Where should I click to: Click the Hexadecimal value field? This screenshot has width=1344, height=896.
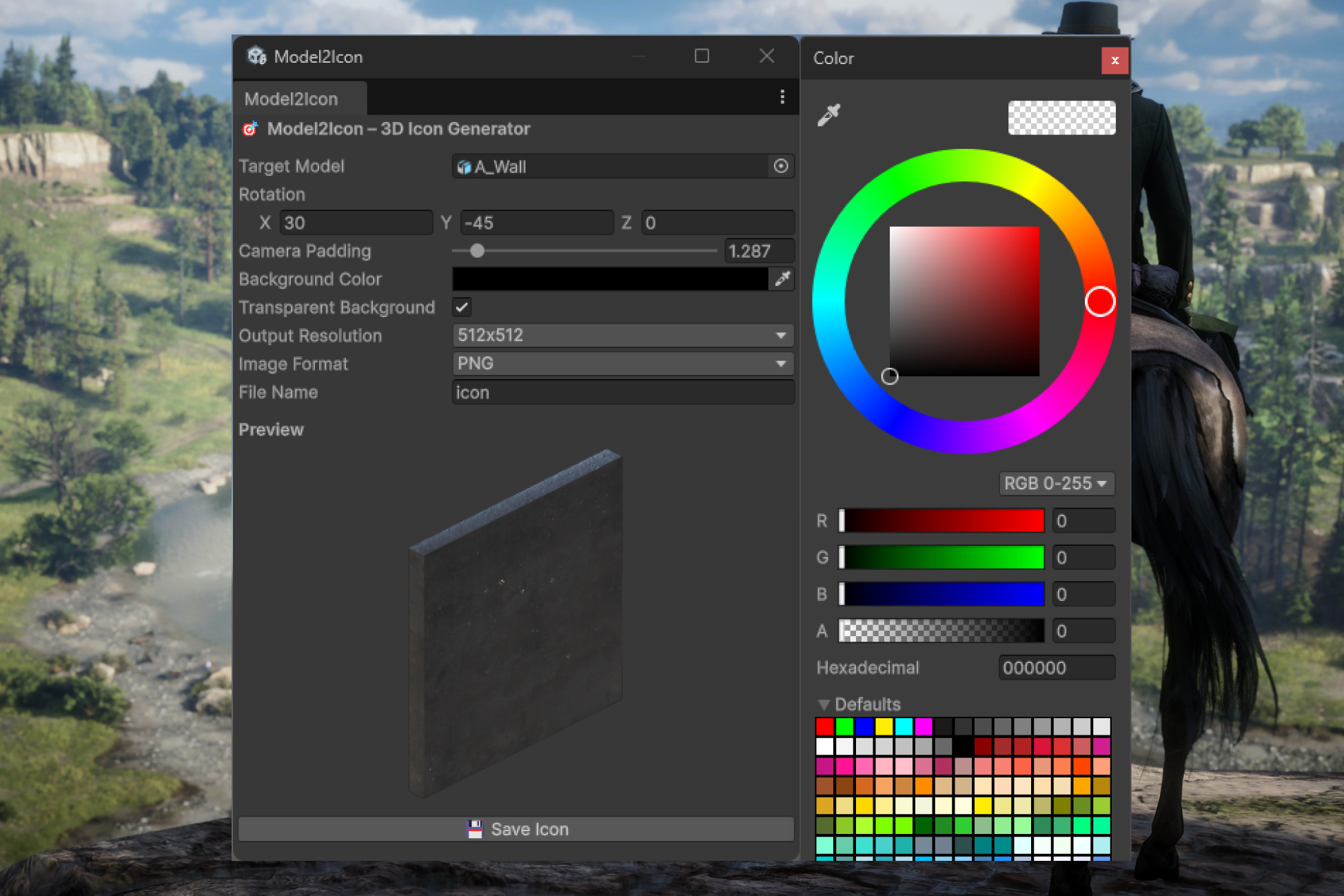point(1056,667)
